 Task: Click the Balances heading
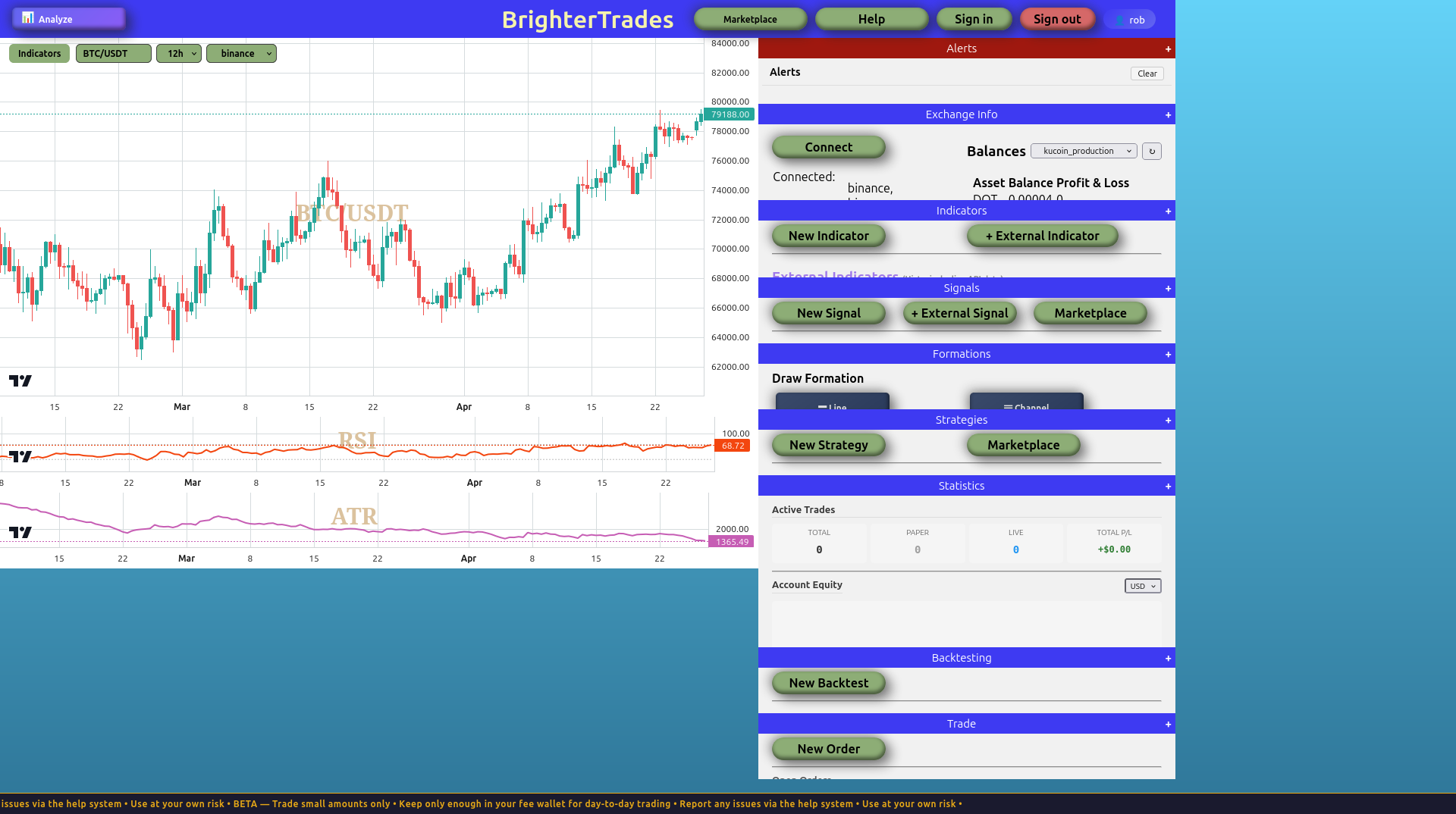tap(996, 152)
